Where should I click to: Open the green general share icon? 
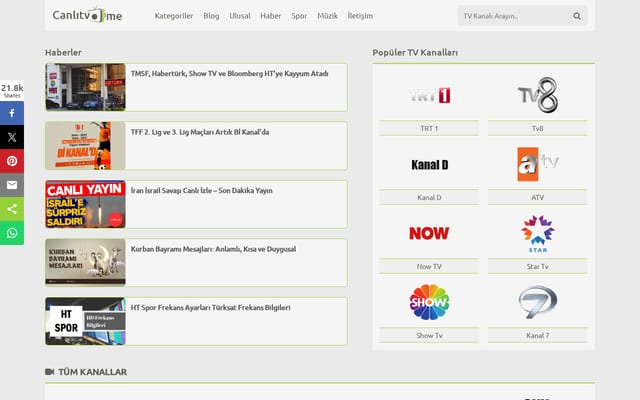[12, 209]
